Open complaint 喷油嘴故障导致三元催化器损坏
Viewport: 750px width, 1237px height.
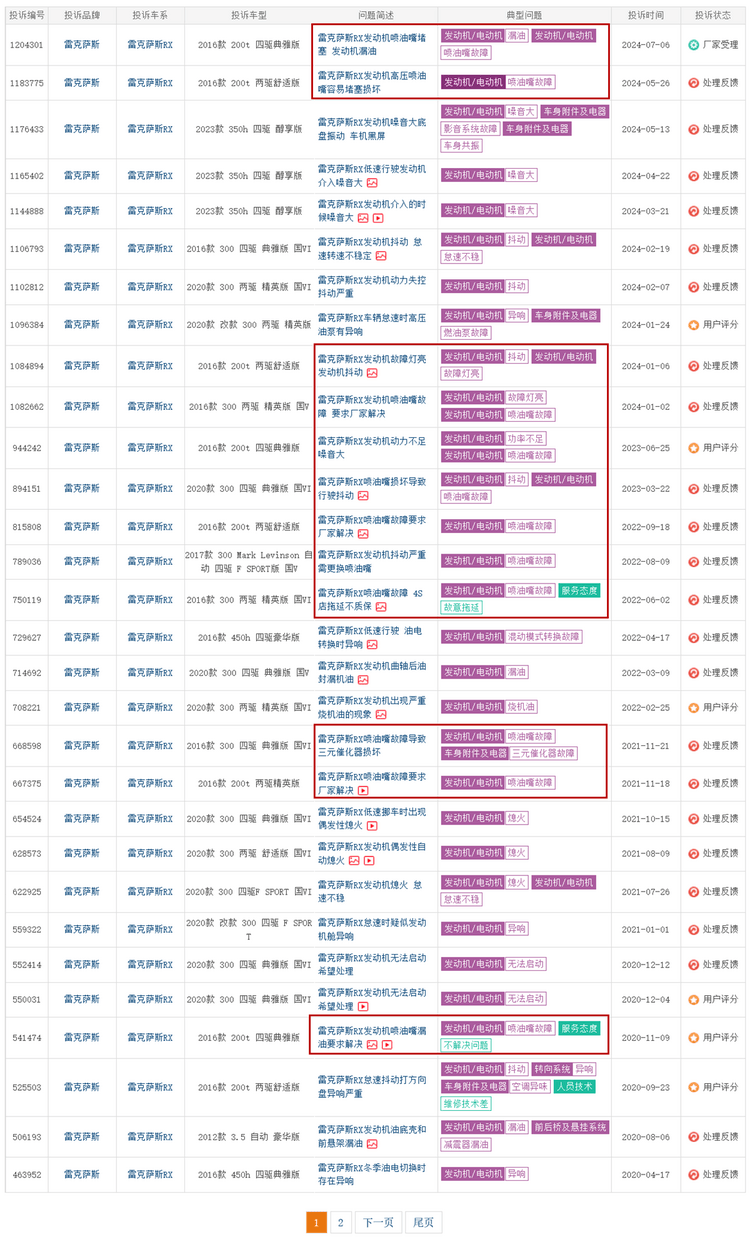[371, 745]
